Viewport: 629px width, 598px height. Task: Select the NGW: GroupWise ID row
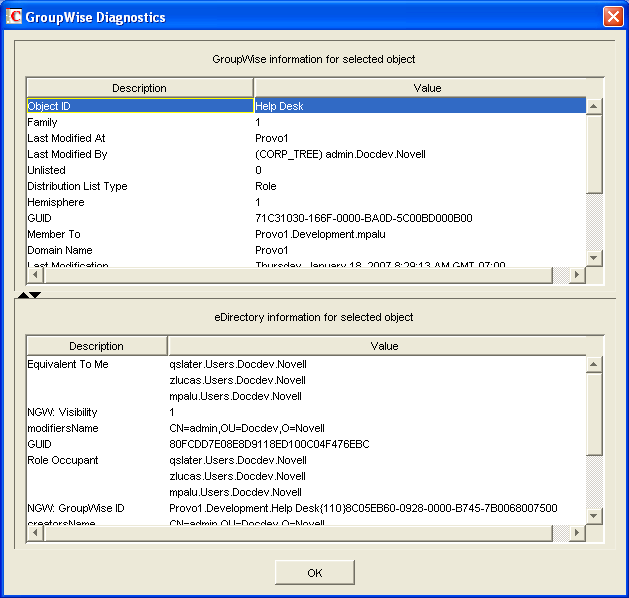(306, 509)
